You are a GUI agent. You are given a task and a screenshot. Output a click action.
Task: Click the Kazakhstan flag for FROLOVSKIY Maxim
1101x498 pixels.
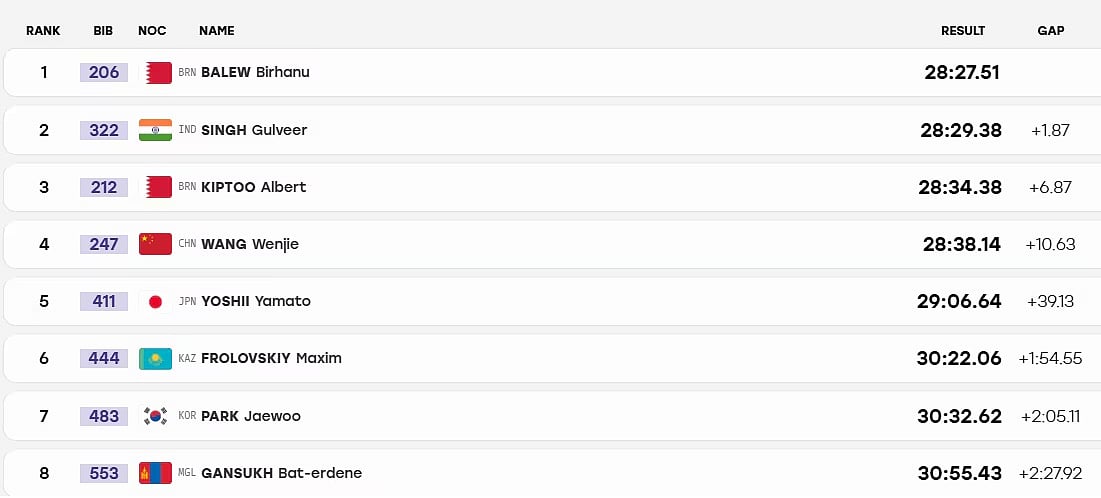(x=155, y=358)
